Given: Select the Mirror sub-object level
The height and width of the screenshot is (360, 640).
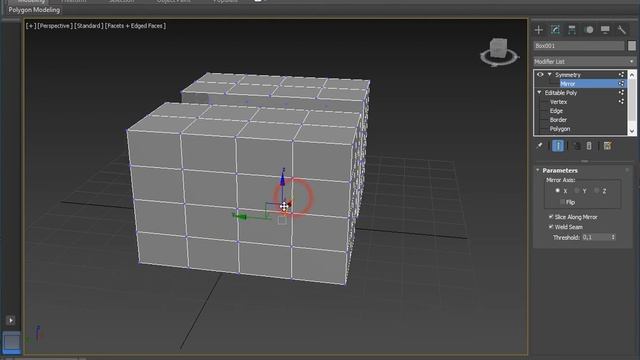Looking at the screenshot, I should click(x=568, y=84).
